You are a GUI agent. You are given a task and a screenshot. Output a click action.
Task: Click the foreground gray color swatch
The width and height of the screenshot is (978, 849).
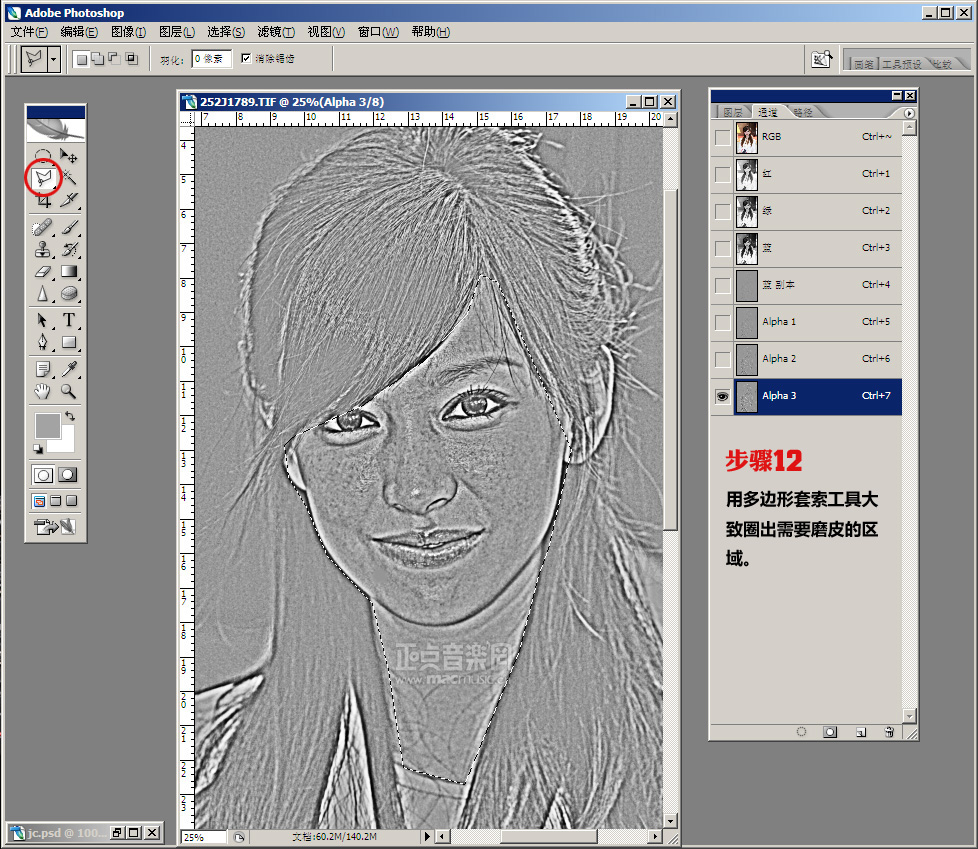(47, 425)
